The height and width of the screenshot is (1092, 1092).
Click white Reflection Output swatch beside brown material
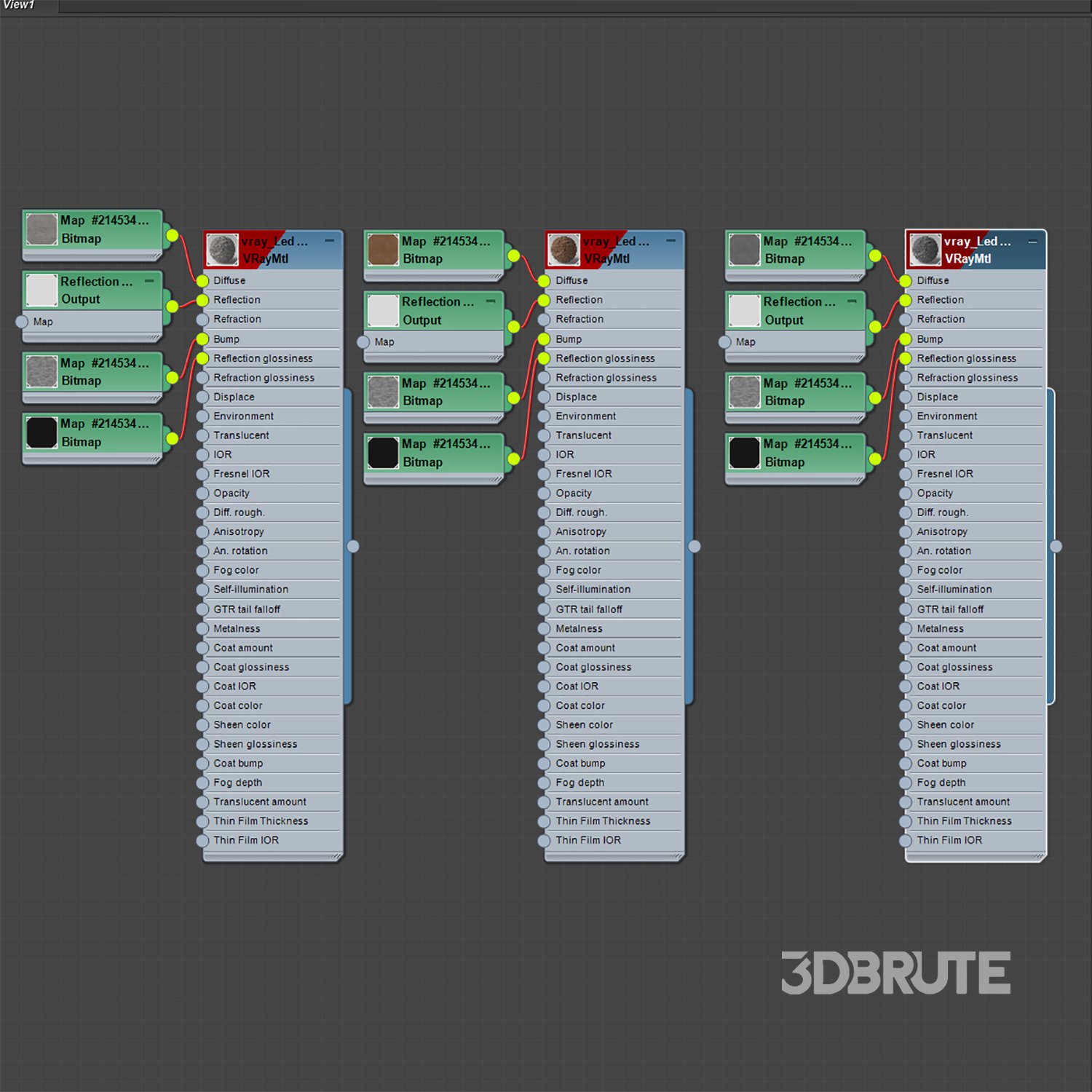point(383,311)
